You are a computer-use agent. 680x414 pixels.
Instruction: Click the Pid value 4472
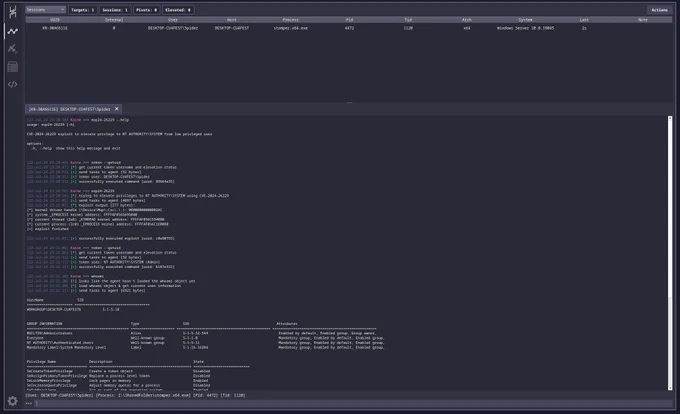[349, 28]
